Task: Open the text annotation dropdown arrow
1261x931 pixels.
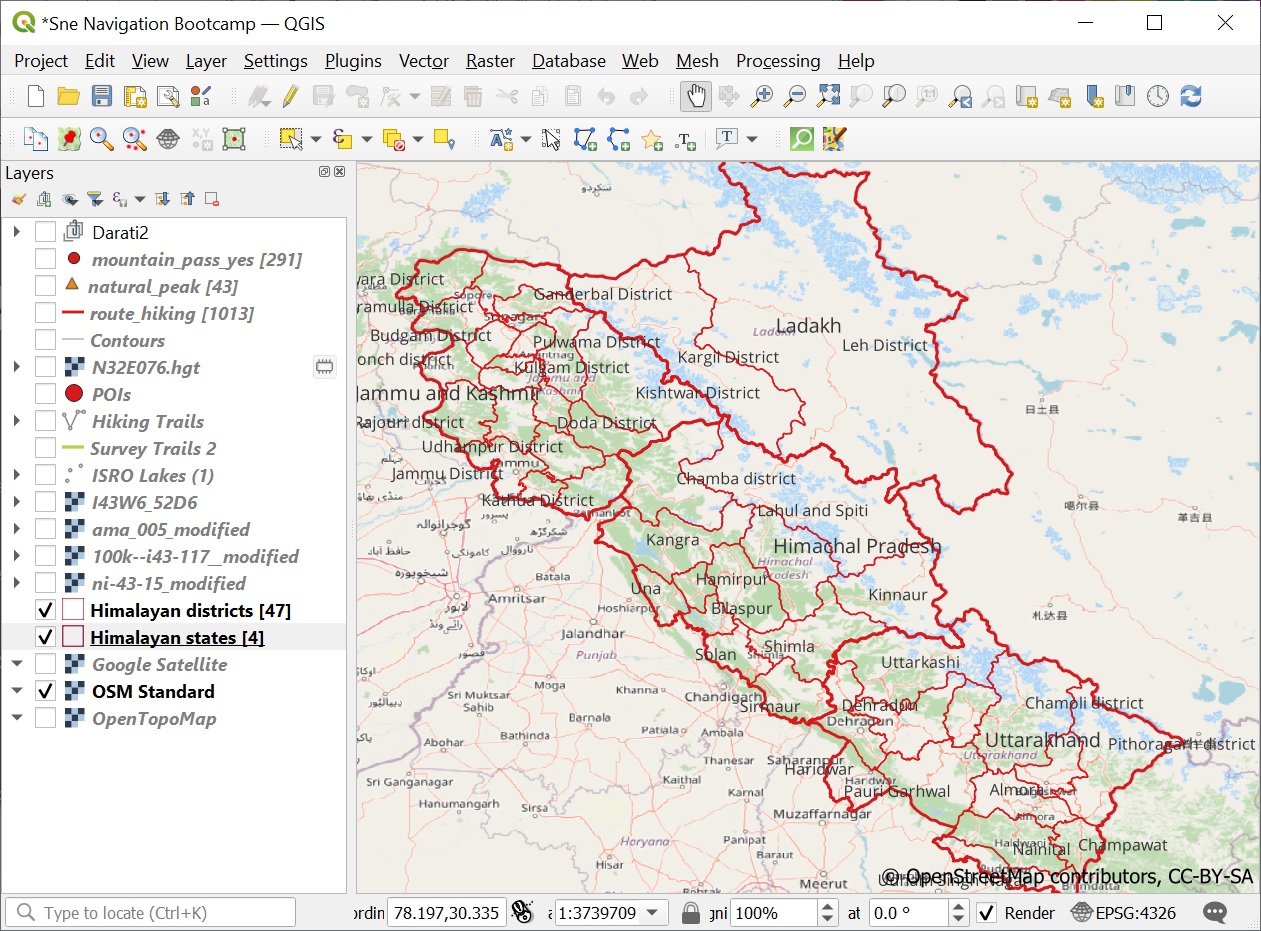Action: click(x=752, y=139)
